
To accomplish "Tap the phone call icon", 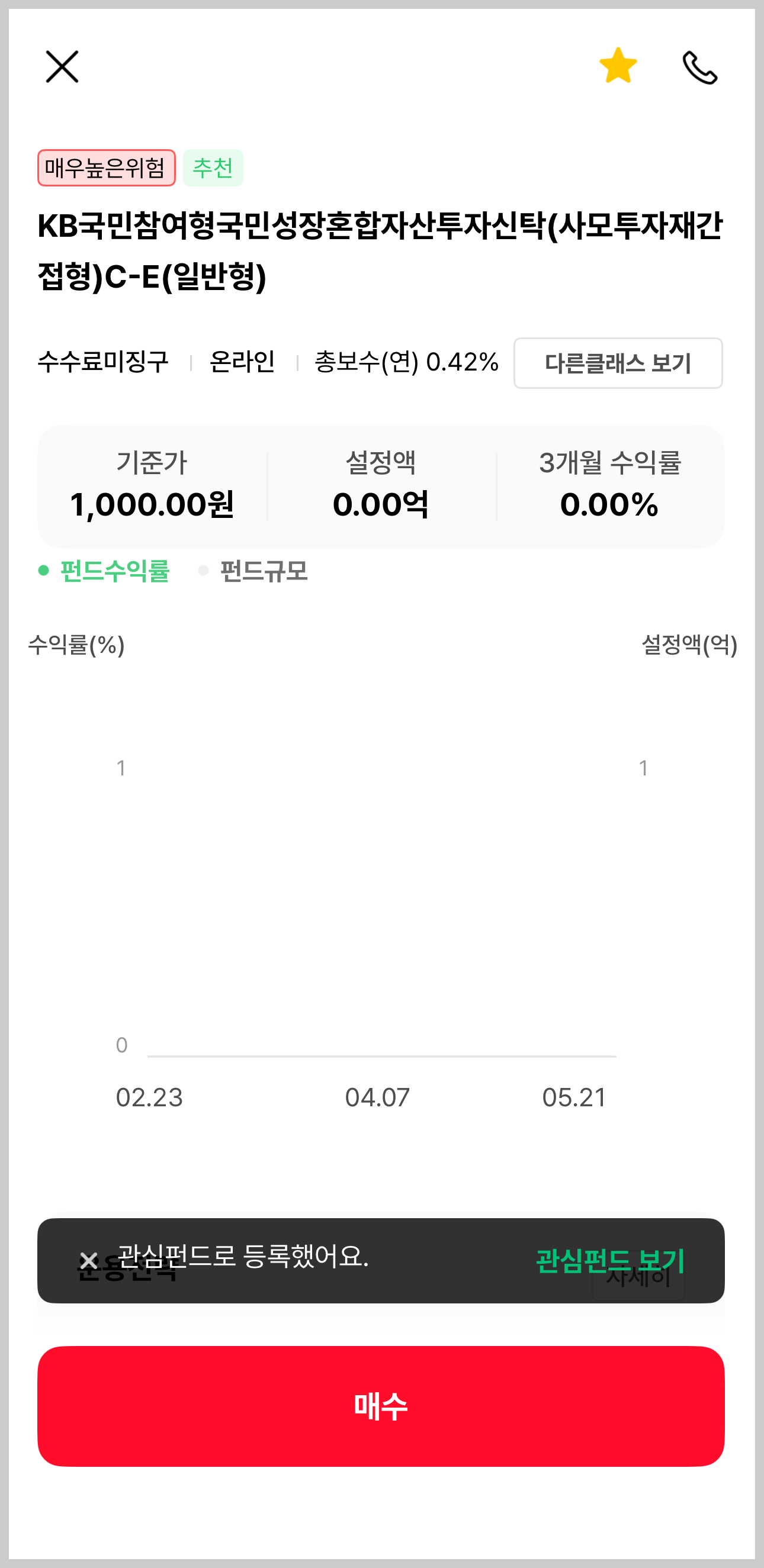I will pyautogui.click(x=700, y=67).
